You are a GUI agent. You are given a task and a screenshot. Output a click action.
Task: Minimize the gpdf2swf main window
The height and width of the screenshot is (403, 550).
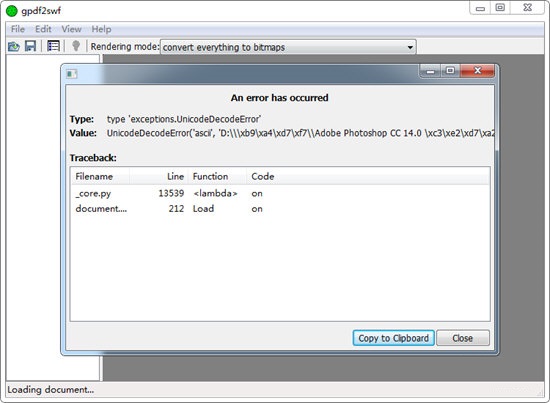pos(481,8)
